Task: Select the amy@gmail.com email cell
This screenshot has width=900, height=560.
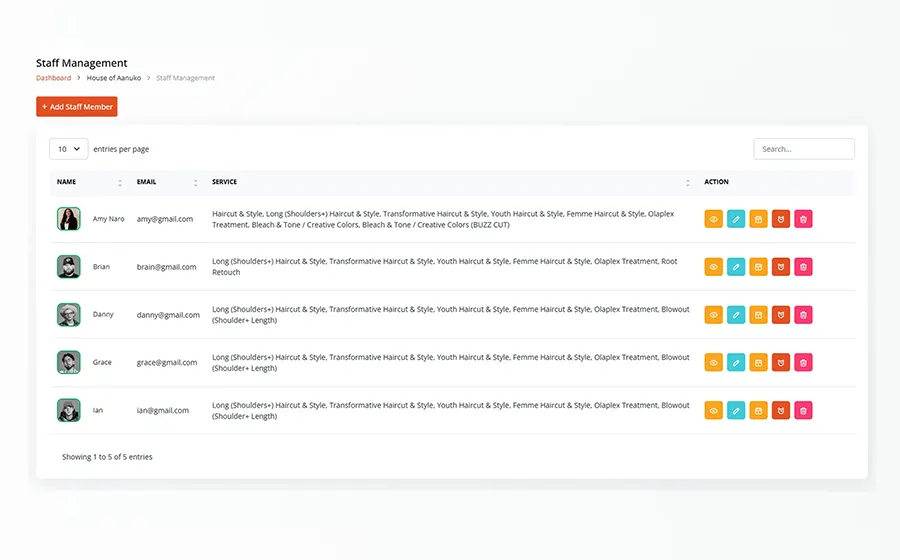Action: point(165,219)
